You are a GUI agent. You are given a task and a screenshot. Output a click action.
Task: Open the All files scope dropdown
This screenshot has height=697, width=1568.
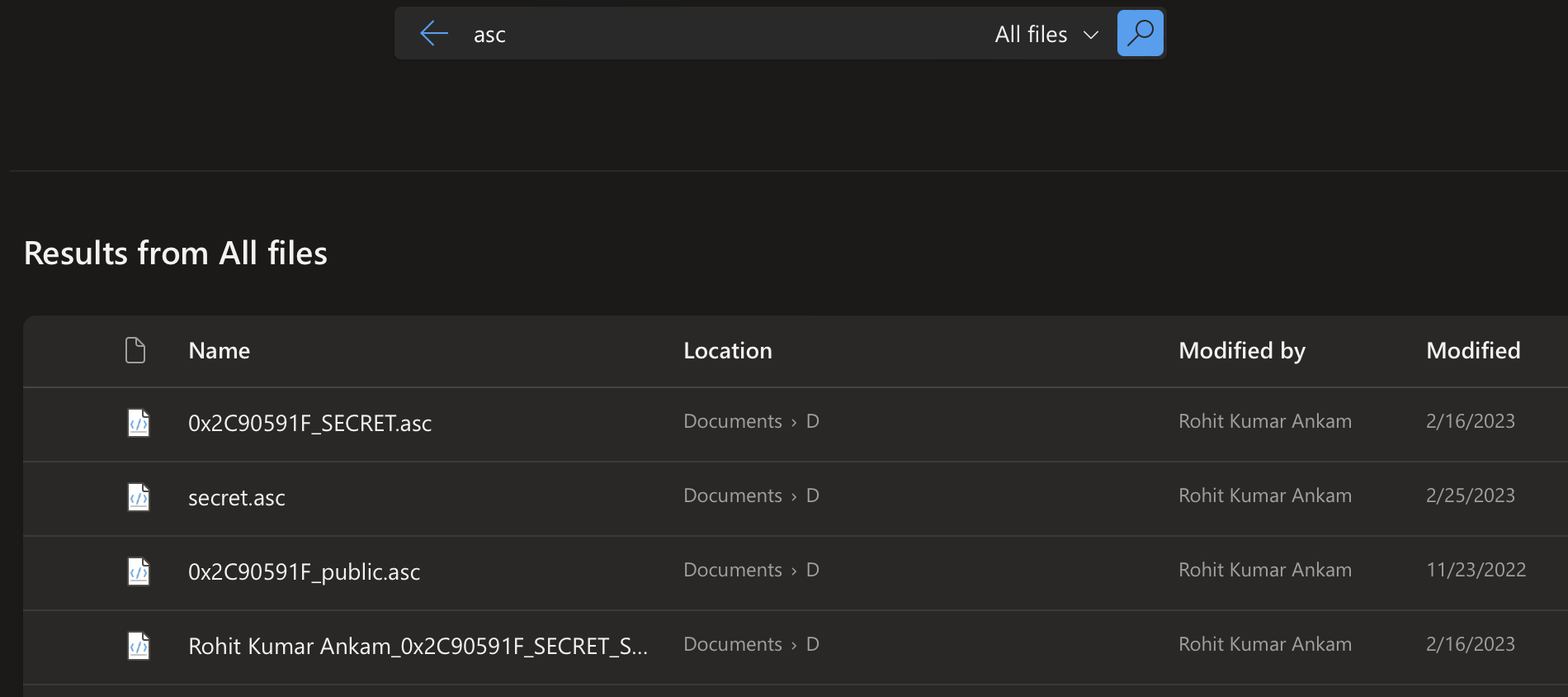(1046, 35)
